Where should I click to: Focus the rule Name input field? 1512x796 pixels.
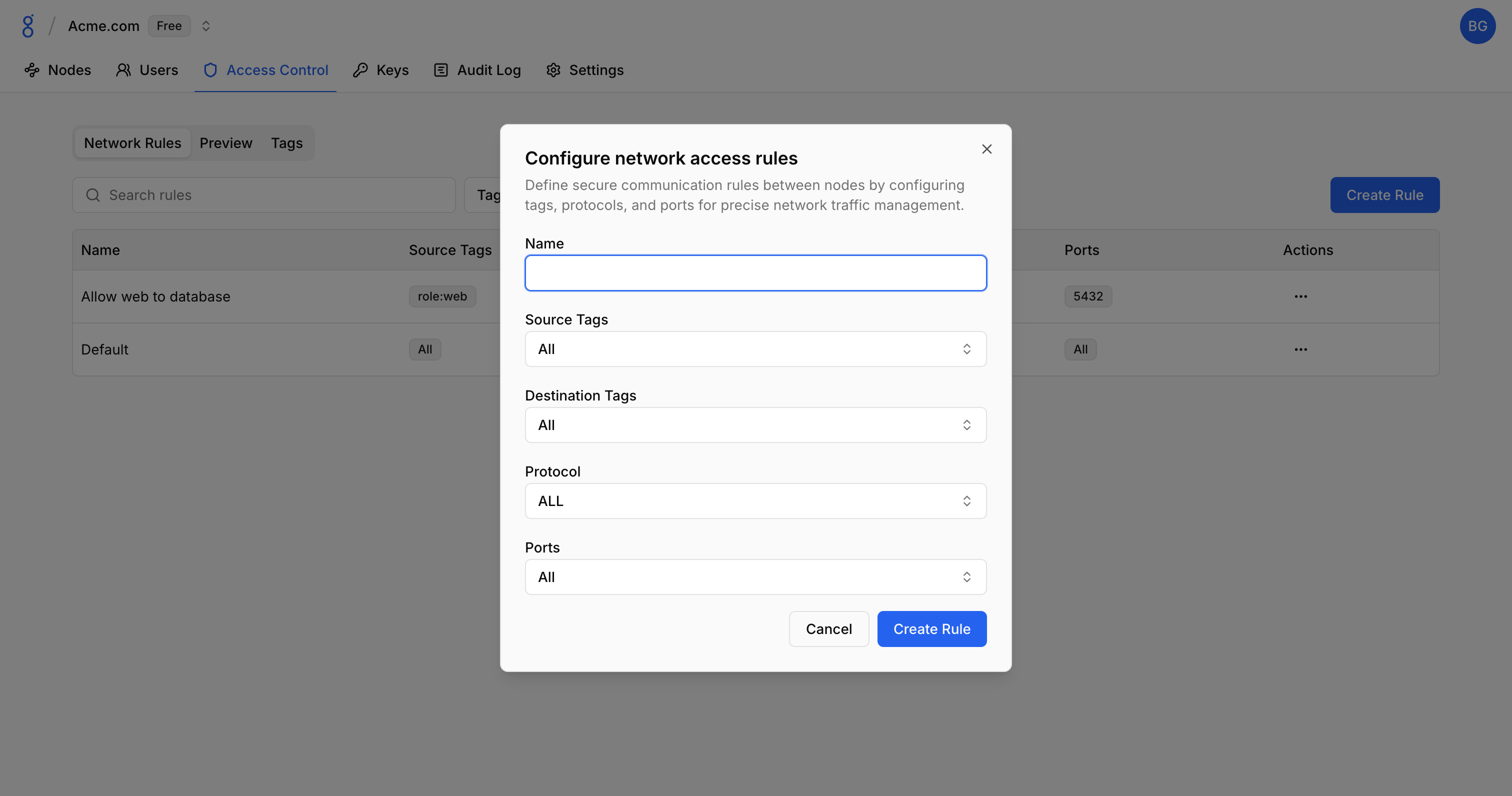[755, 273]
